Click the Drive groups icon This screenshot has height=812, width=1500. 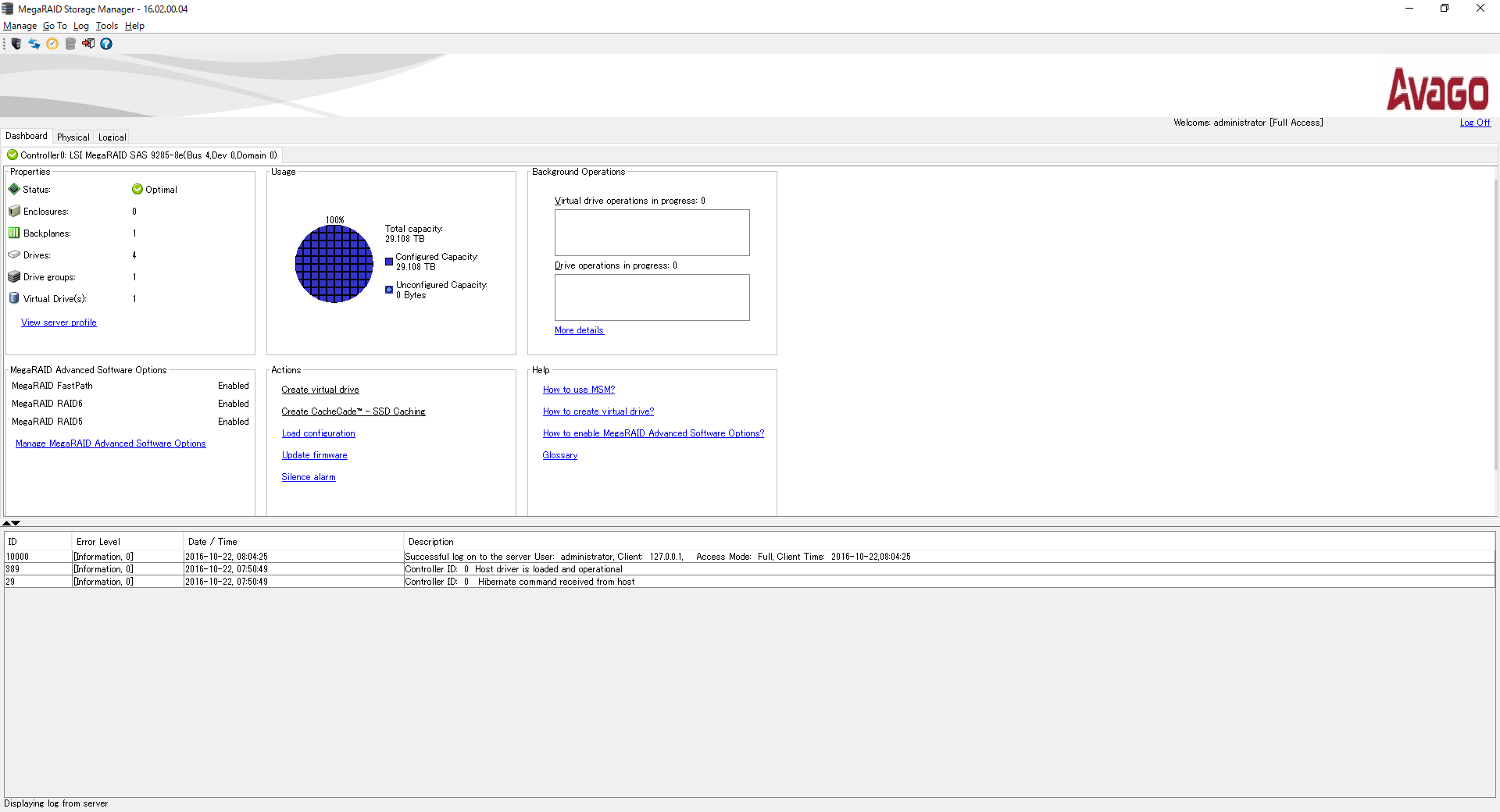14,276
